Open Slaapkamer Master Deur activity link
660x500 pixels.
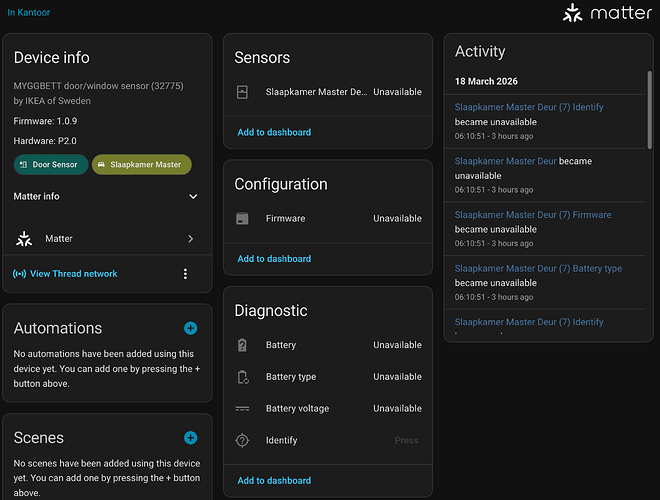pos(506,161)
